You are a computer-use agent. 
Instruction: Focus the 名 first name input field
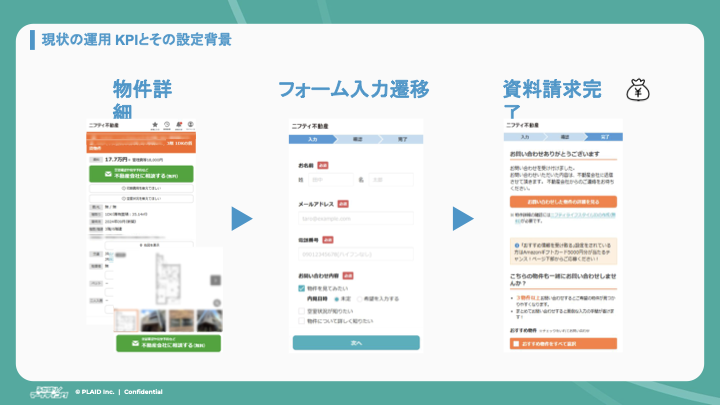pyautogui.click(x=391, y=180)
